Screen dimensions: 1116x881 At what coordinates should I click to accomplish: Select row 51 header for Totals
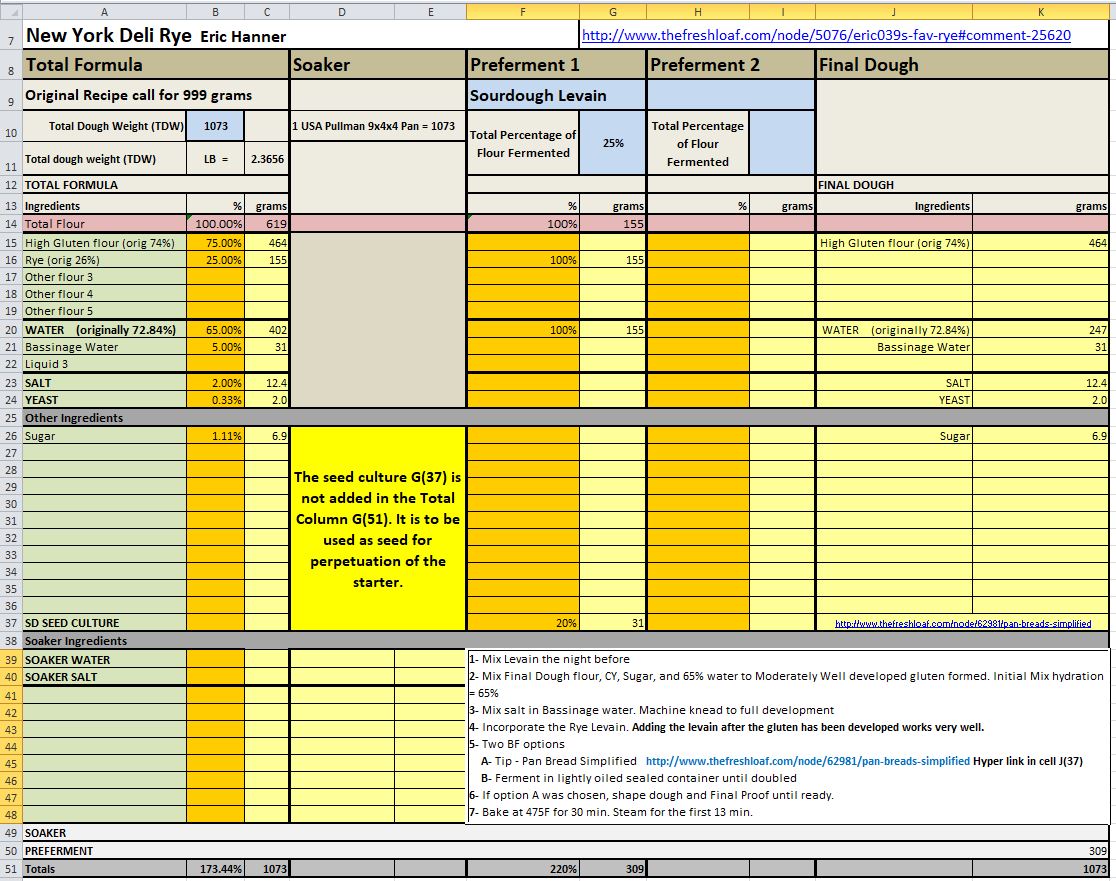10,869
